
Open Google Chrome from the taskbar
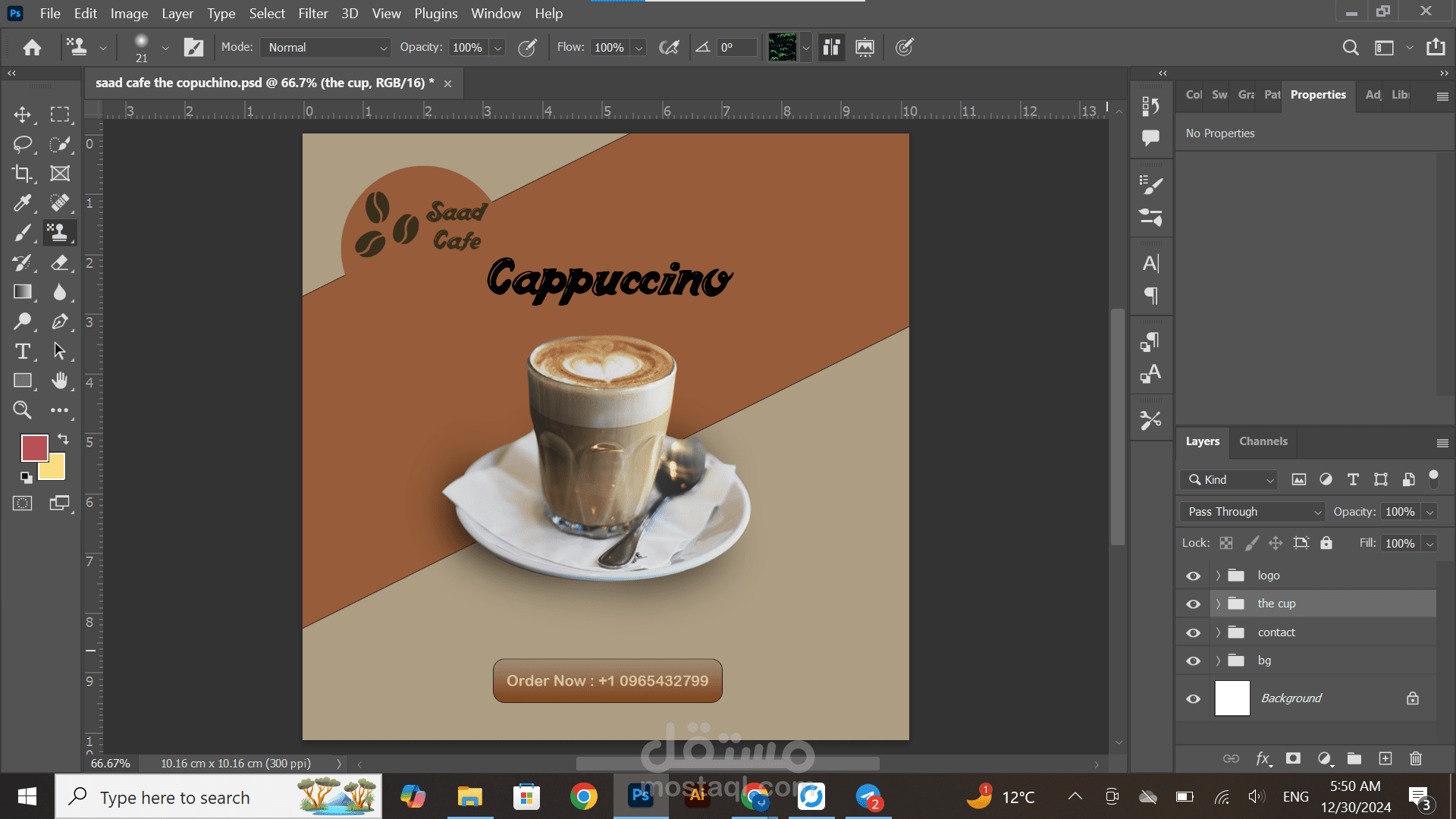(583, 797)
